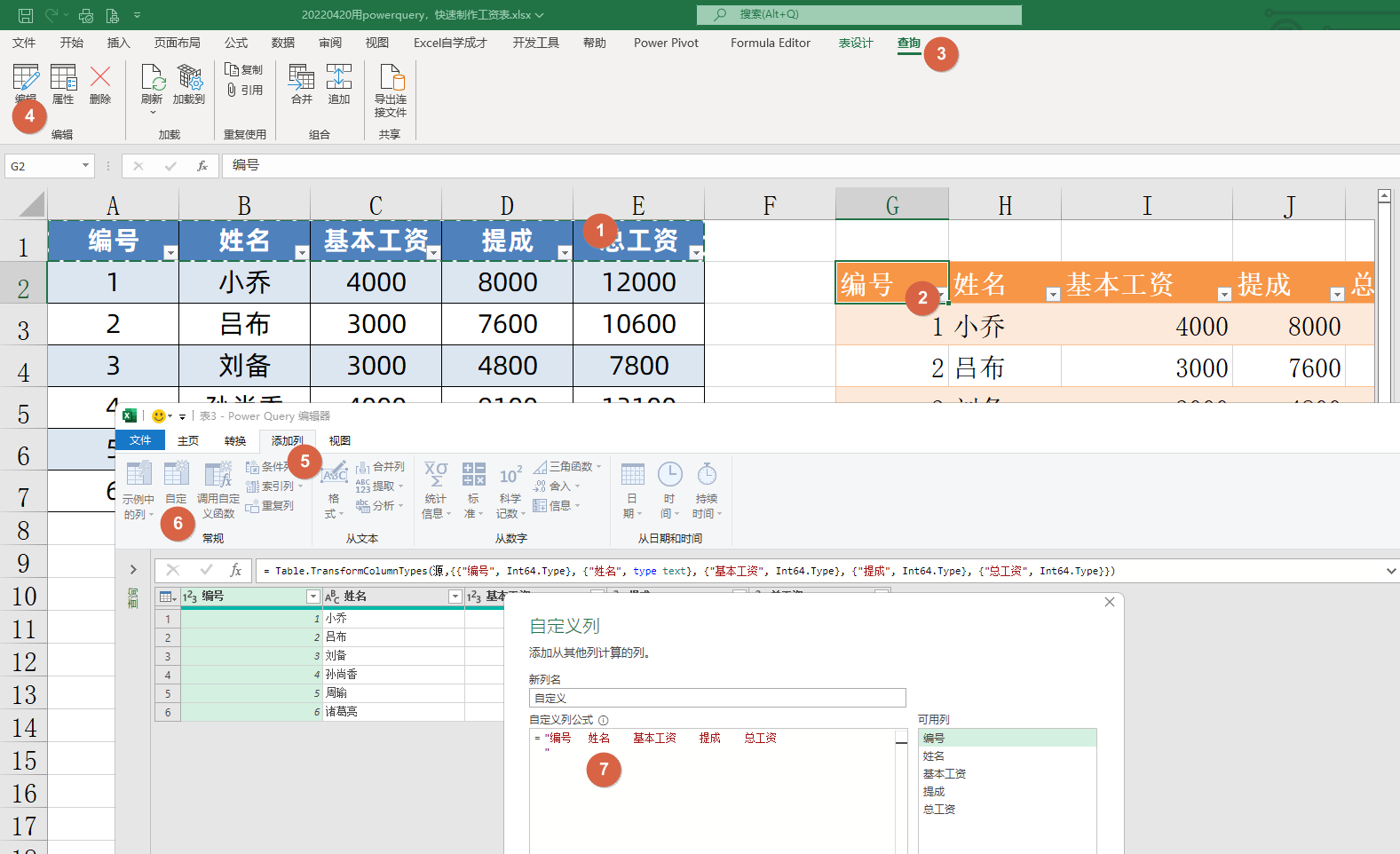The height and width of the screenshot is (854, 1400).
Task: Click the search box in title bar
Action: (x=859, y=14)
